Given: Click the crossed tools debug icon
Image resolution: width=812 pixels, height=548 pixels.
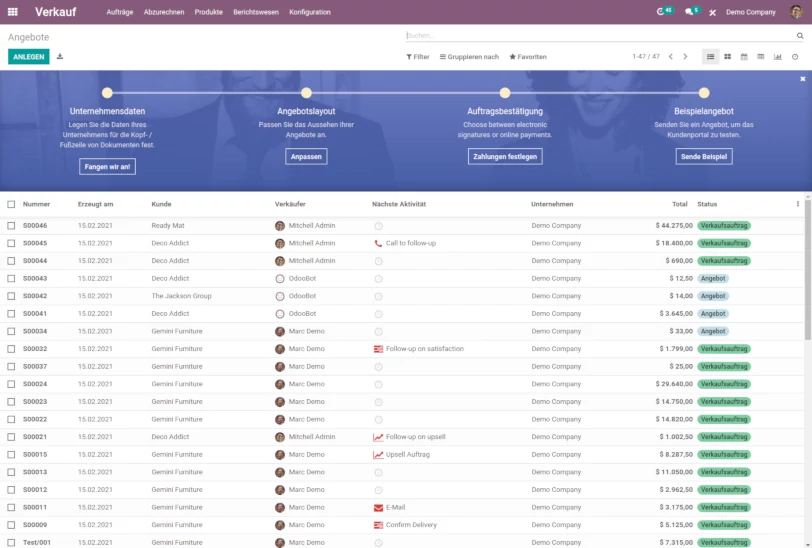Looking at the screenshot, I should 713,12.
